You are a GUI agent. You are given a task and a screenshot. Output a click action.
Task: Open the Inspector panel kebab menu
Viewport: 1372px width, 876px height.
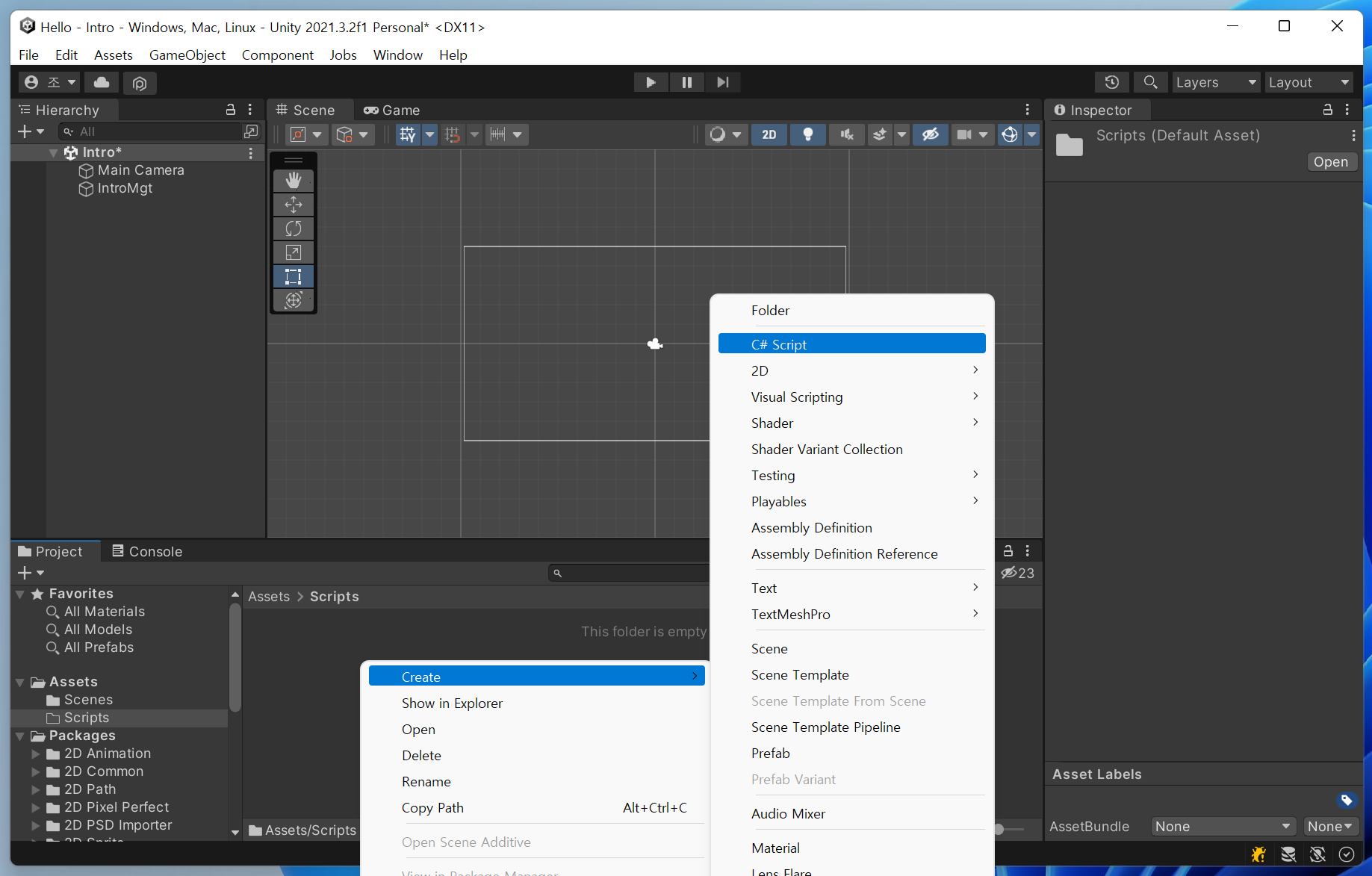(1347, 110)
